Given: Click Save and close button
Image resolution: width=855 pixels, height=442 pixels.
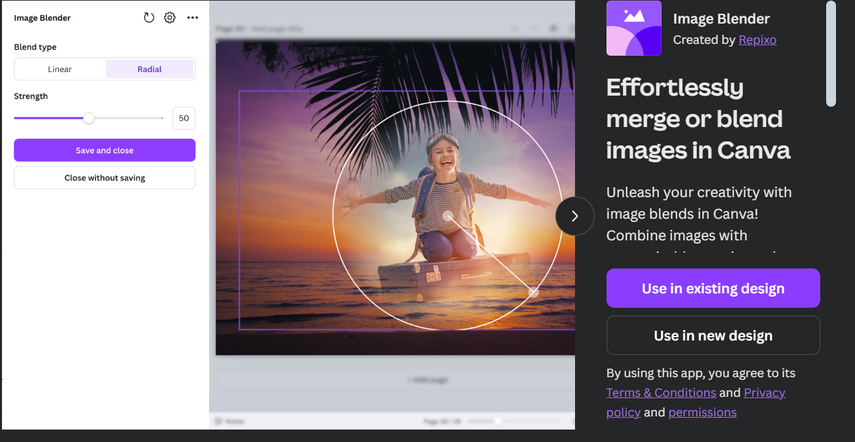Looking at the screenshot, I should (105, 150).
